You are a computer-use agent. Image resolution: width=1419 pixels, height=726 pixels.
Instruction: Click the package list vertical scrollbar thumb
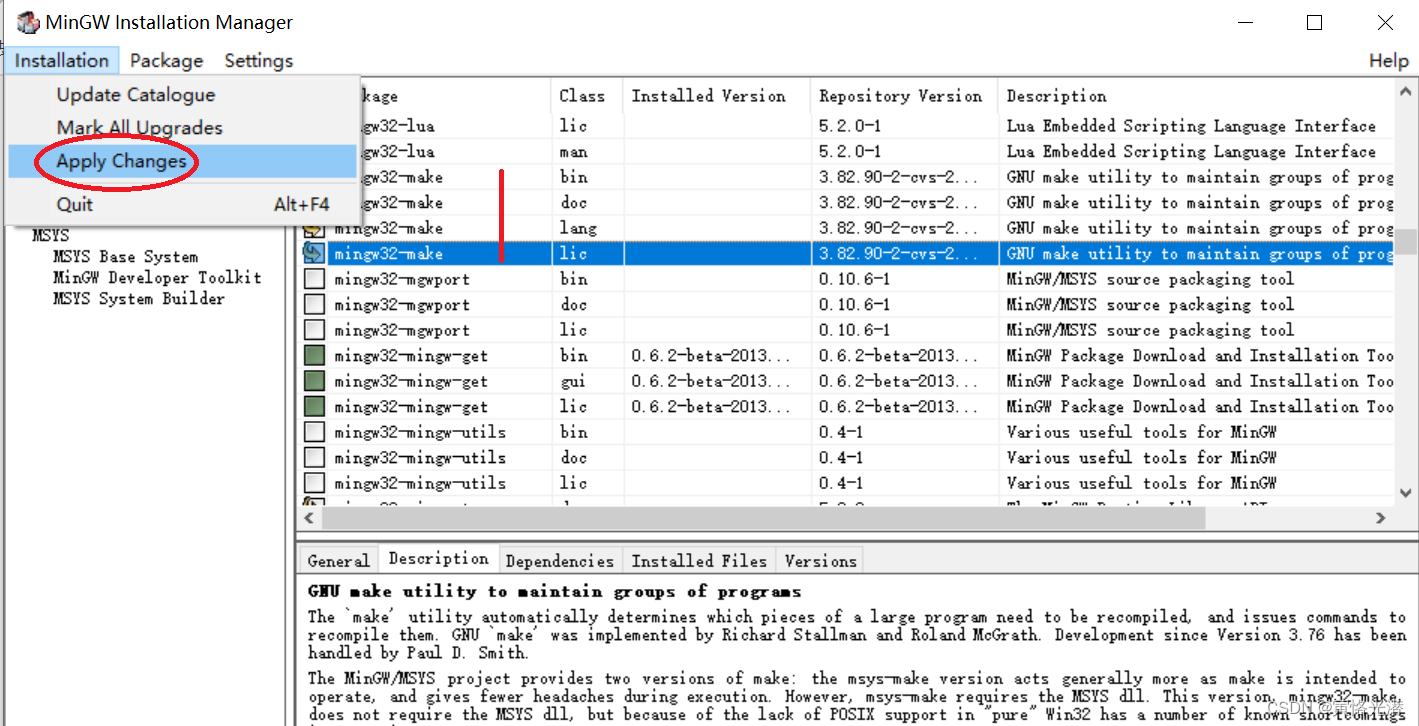[x=1406, y=243]
